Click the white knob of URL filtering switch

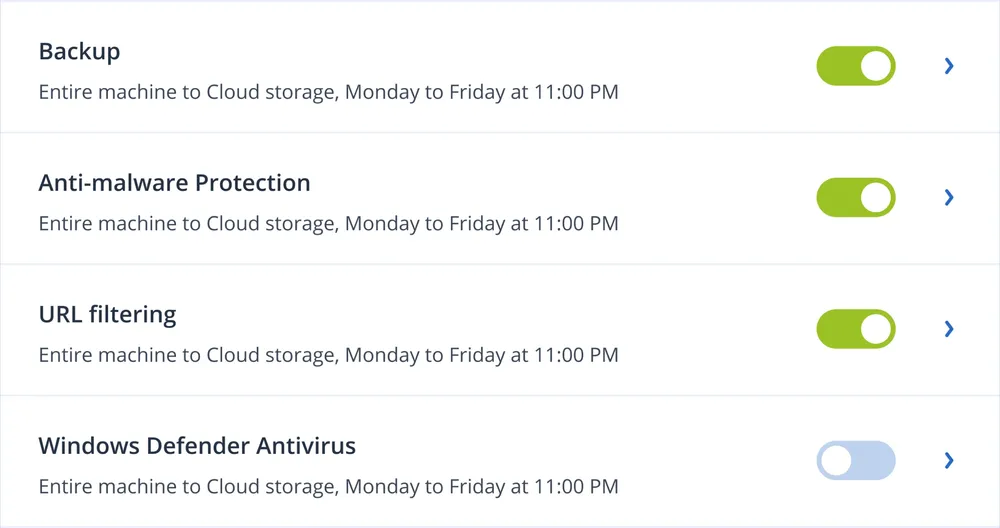pyautogui.click(x=876, y=329)
